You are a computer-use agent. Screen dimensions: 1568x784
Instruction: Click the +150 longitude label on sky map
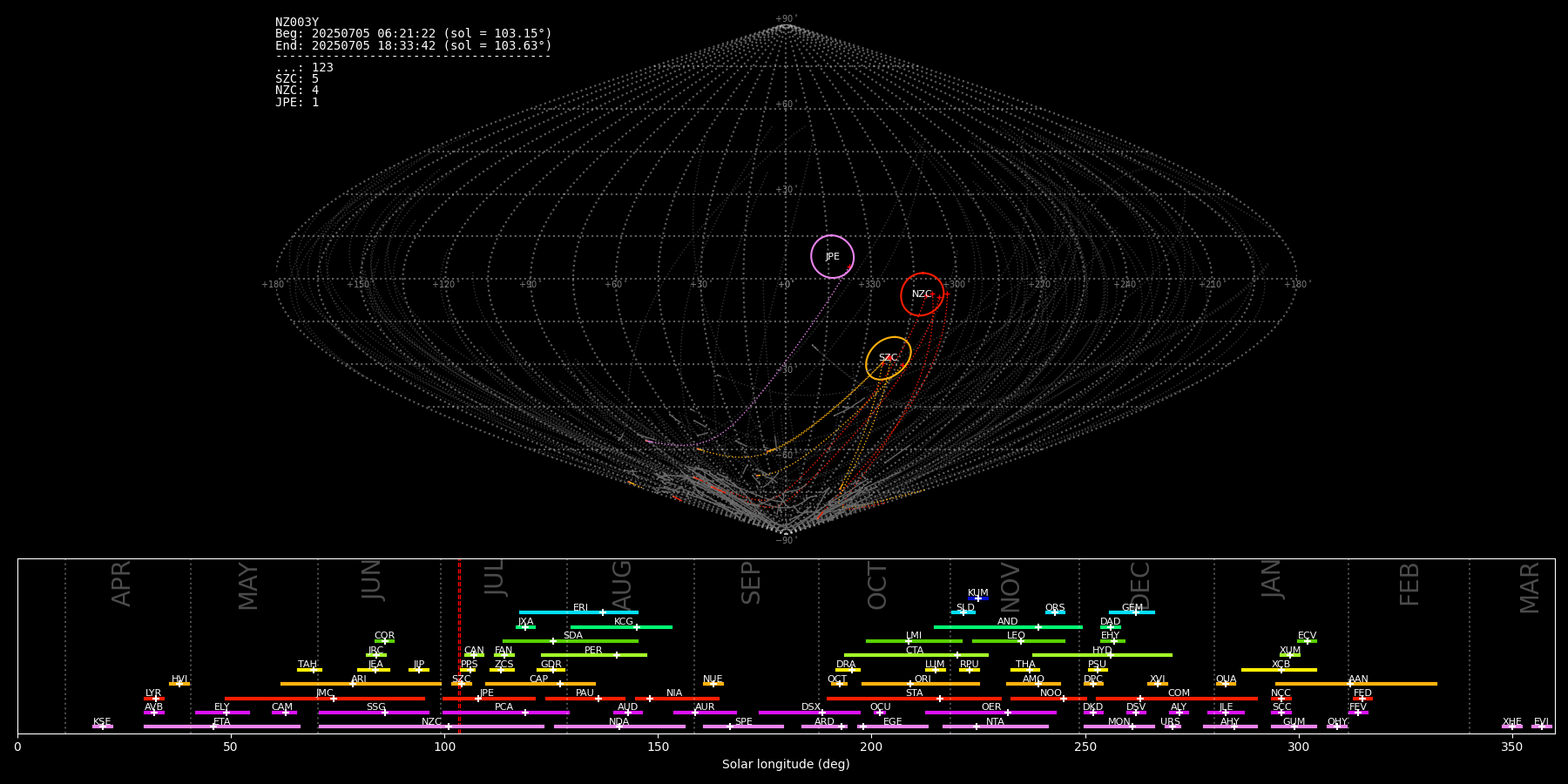pyautogui.click(x=358, y=285)
